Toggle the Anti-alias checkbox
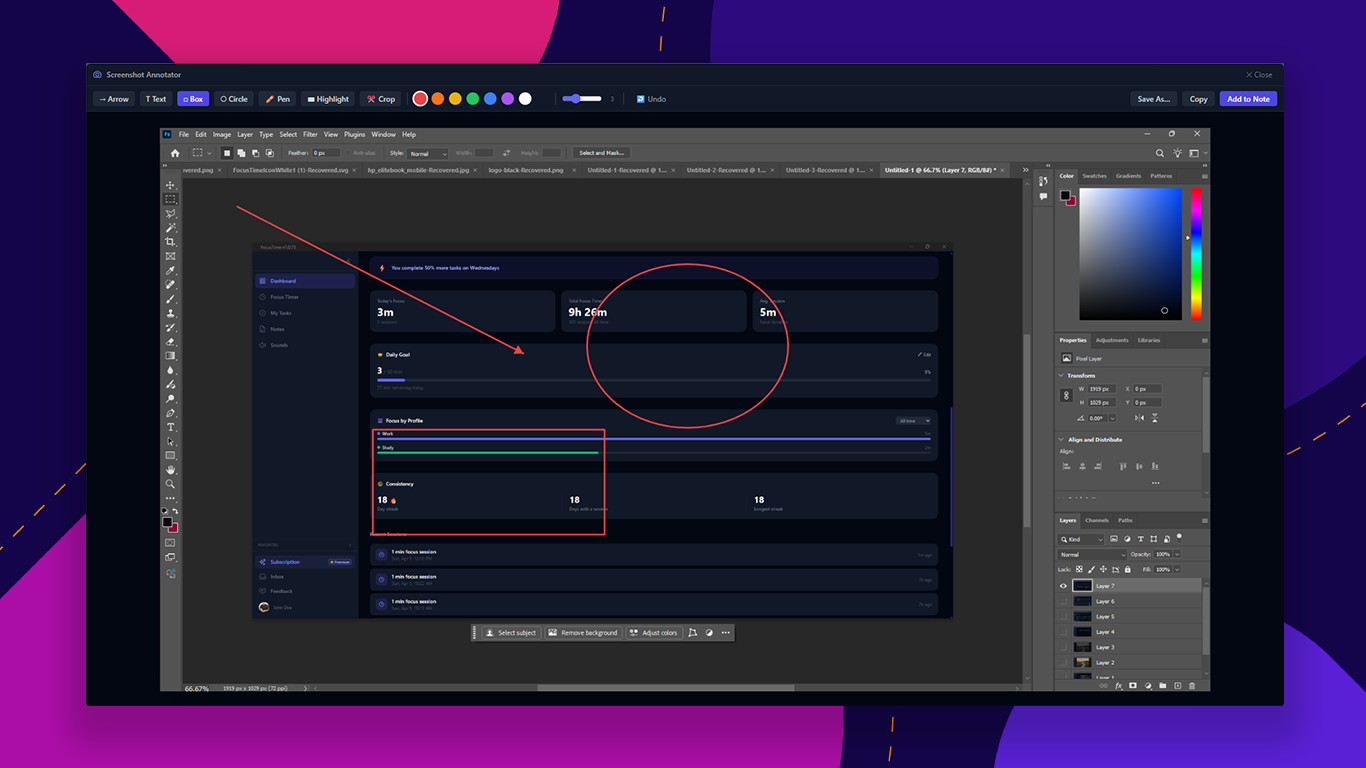 348,153
